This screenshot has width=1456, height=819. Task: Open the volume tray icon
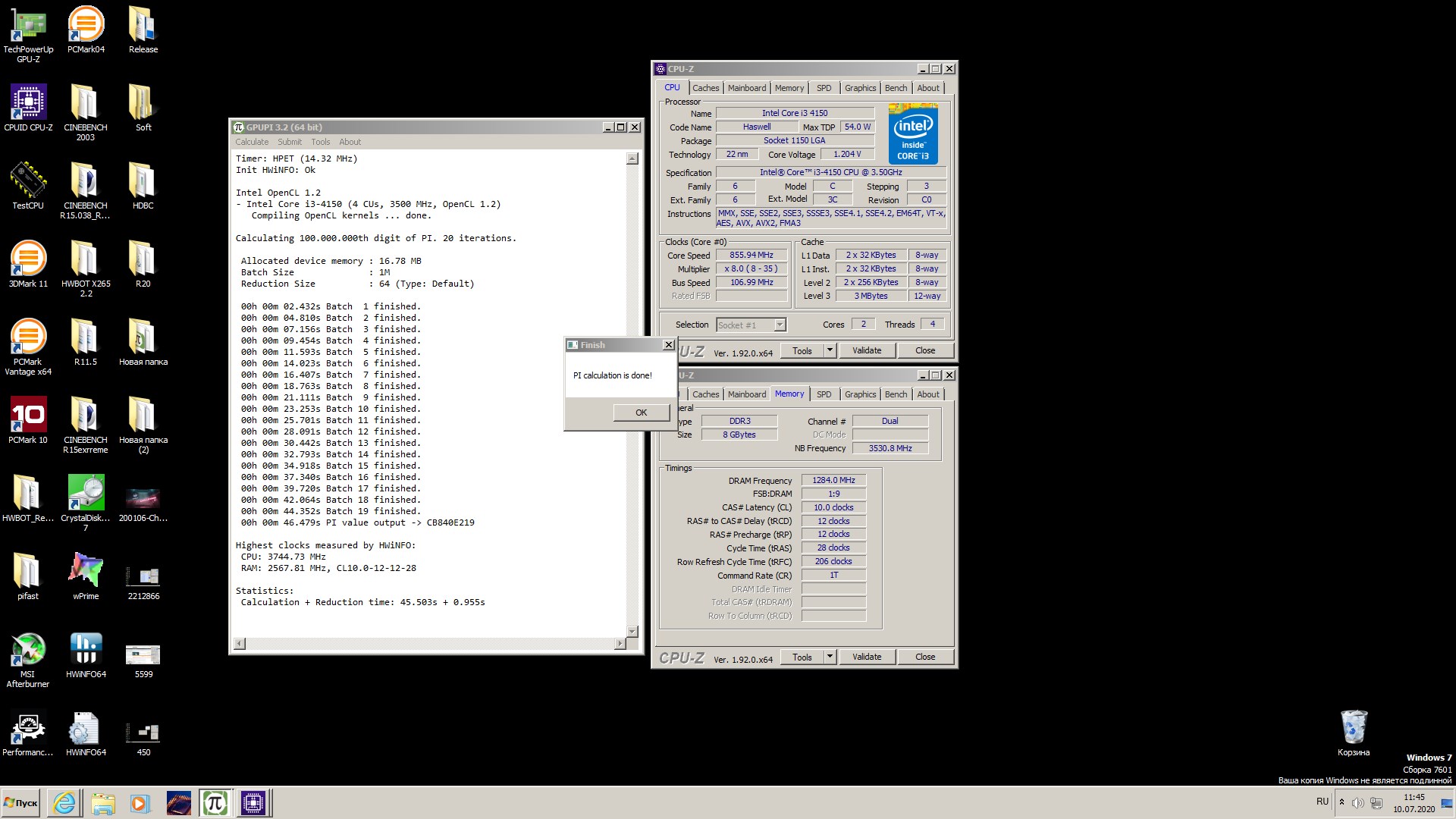tap(1357, 802)
